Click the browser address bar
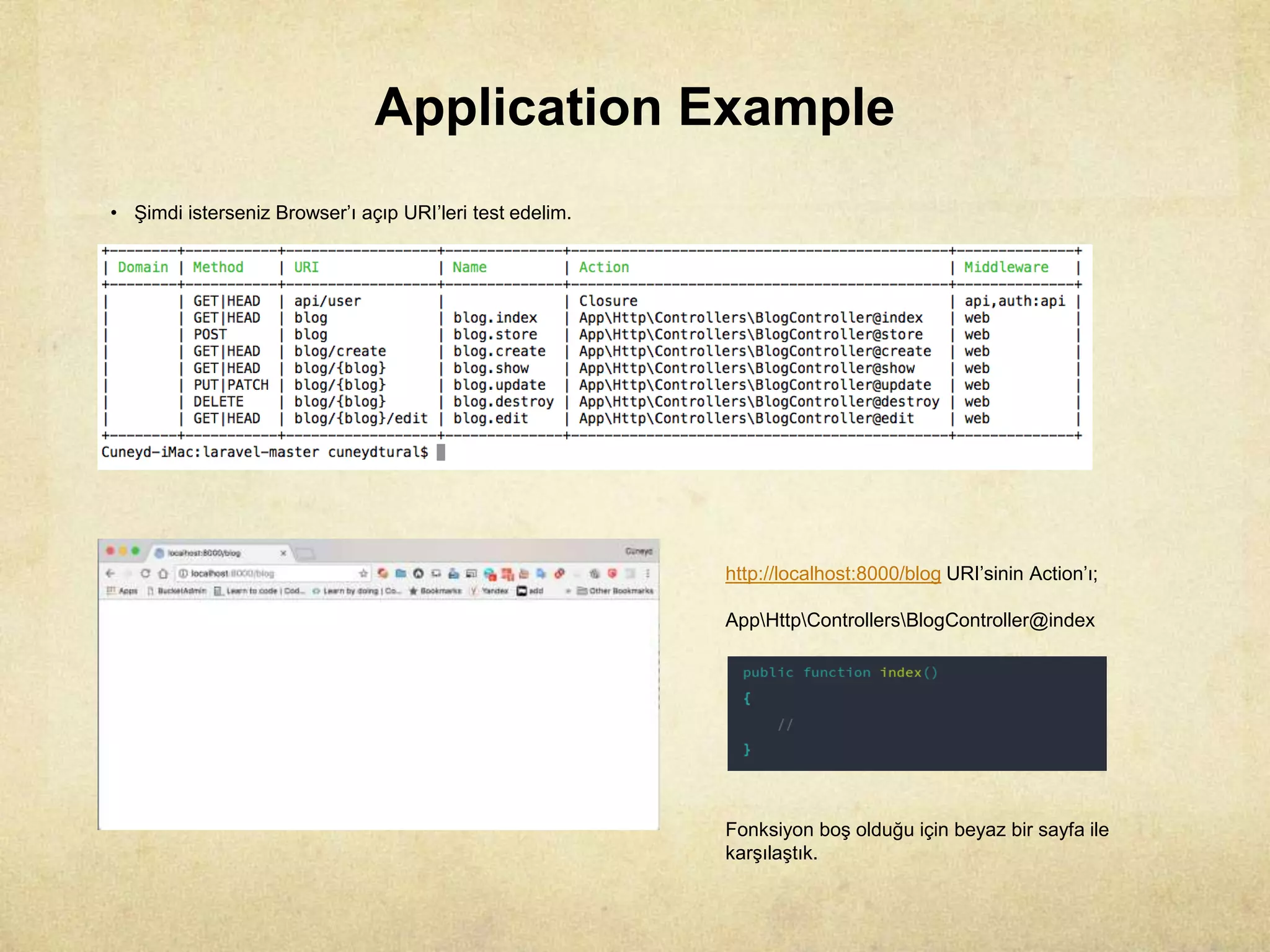The image size is (1270, 952). 273,573
